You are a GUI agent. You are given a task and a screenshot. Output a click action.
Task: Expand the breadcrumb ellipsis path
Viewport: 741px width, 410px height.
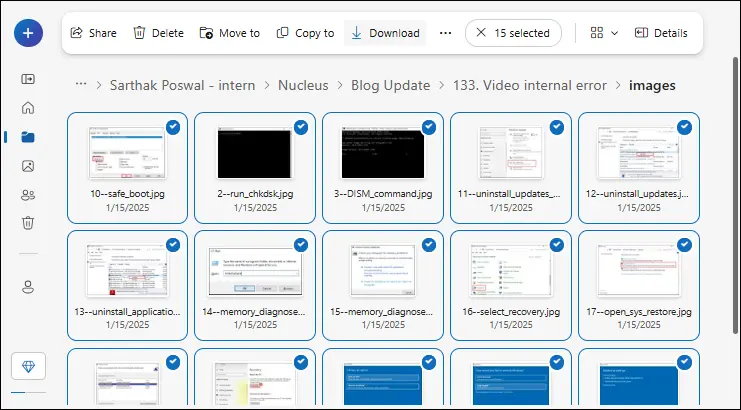pyautogui.click(x=81, y=85)
